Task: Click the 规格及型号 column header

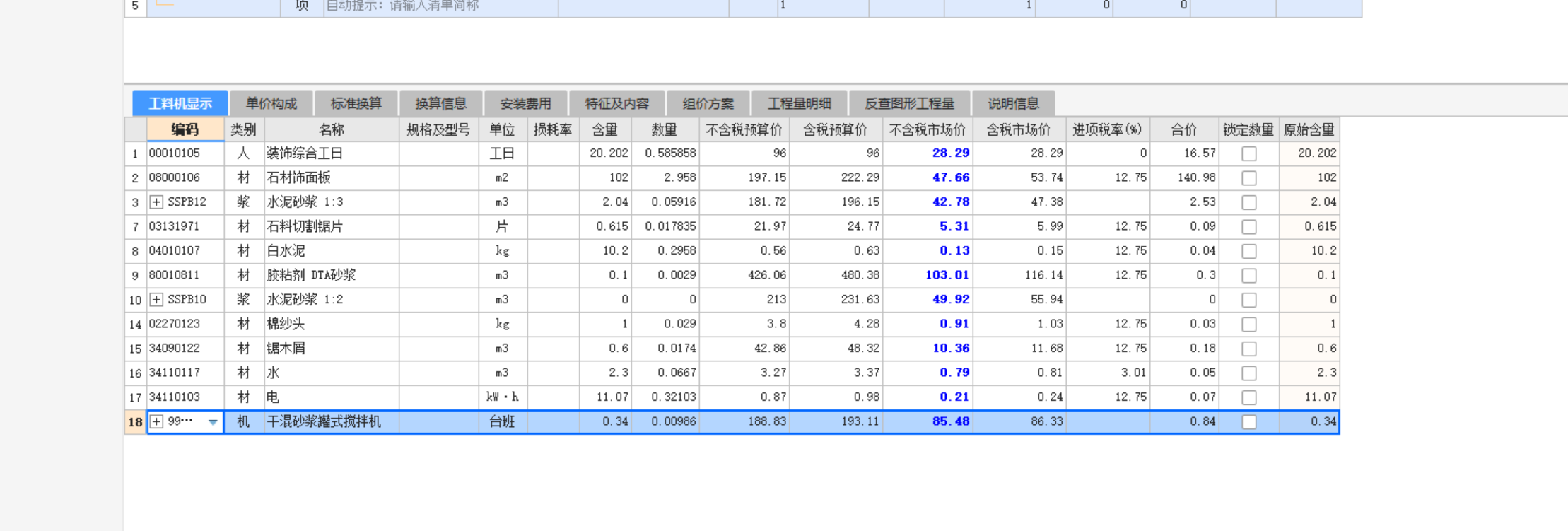Action: [438, 129]
